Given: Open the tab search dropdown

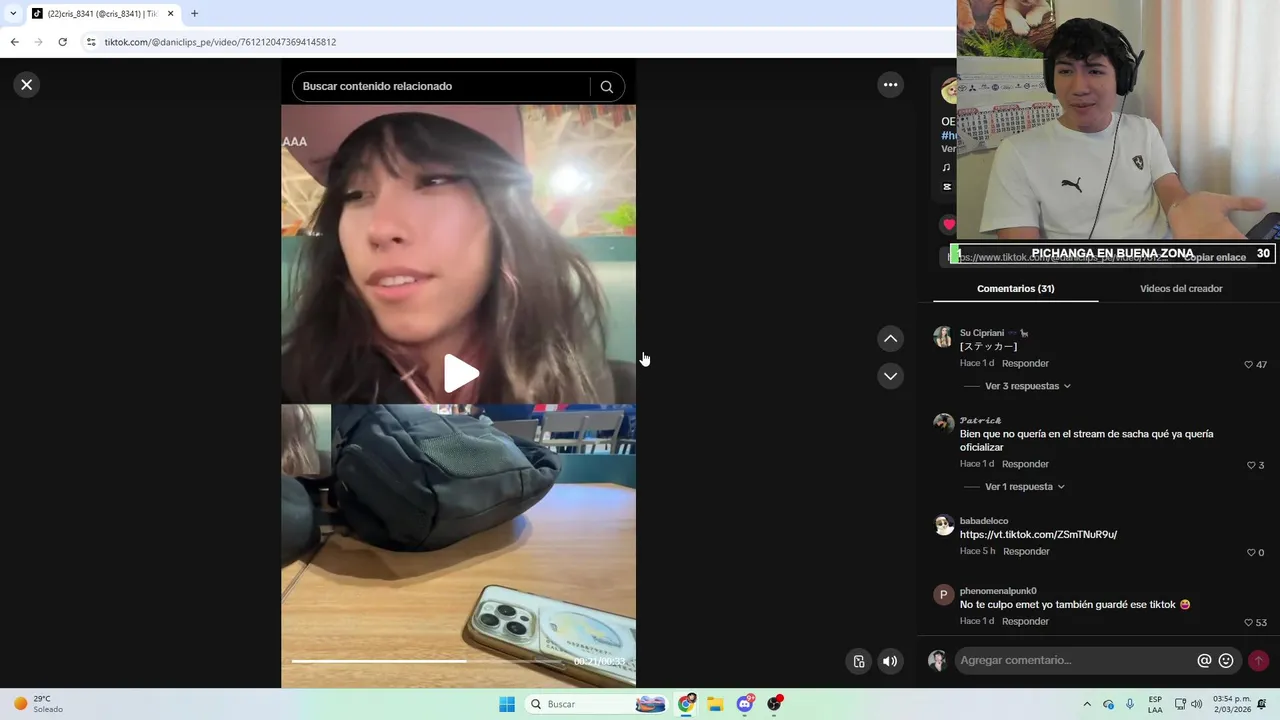Looking at the screenshot, I should coord(12,14).
